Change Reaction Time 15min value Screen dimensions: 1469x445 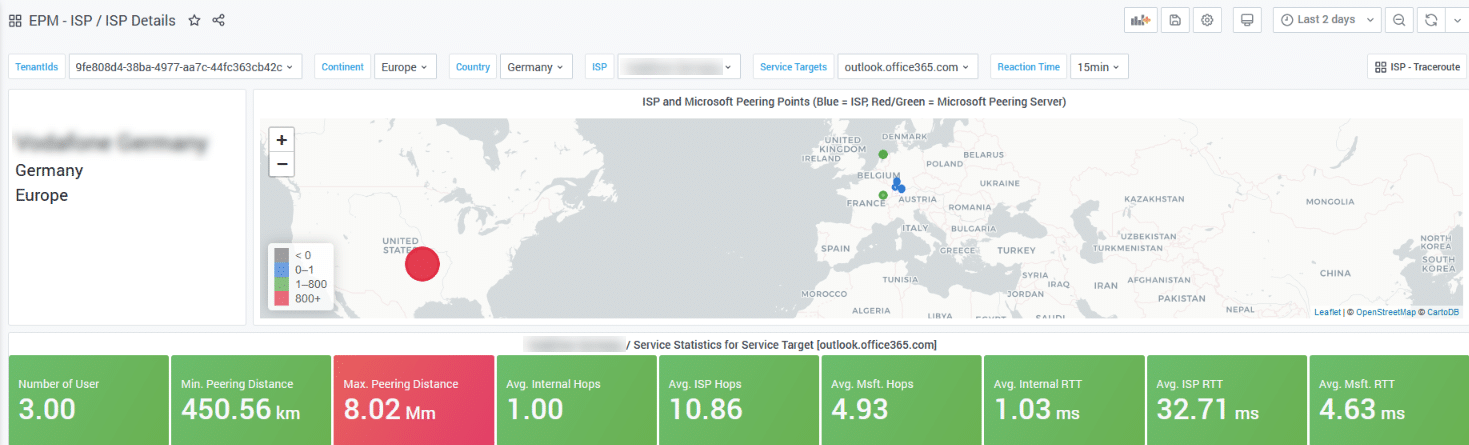(1099, 67)
